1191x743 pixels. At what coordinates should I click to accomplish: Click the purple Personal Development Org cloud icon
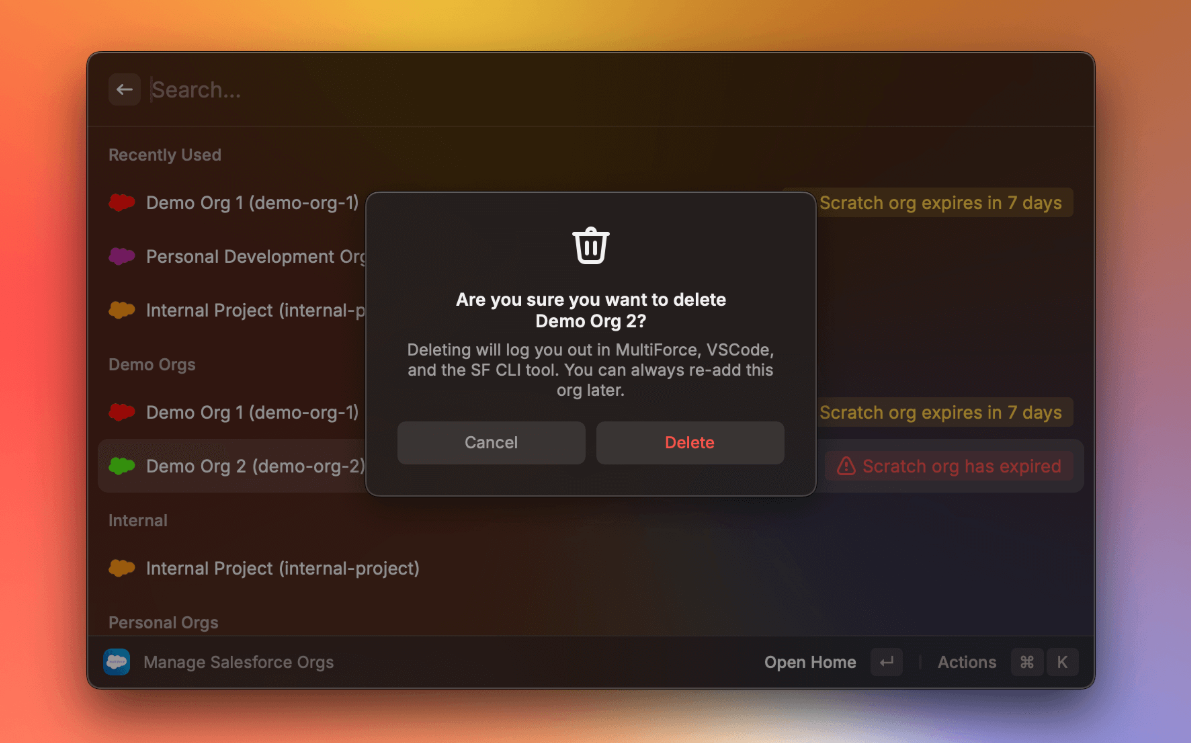[122, 257]
